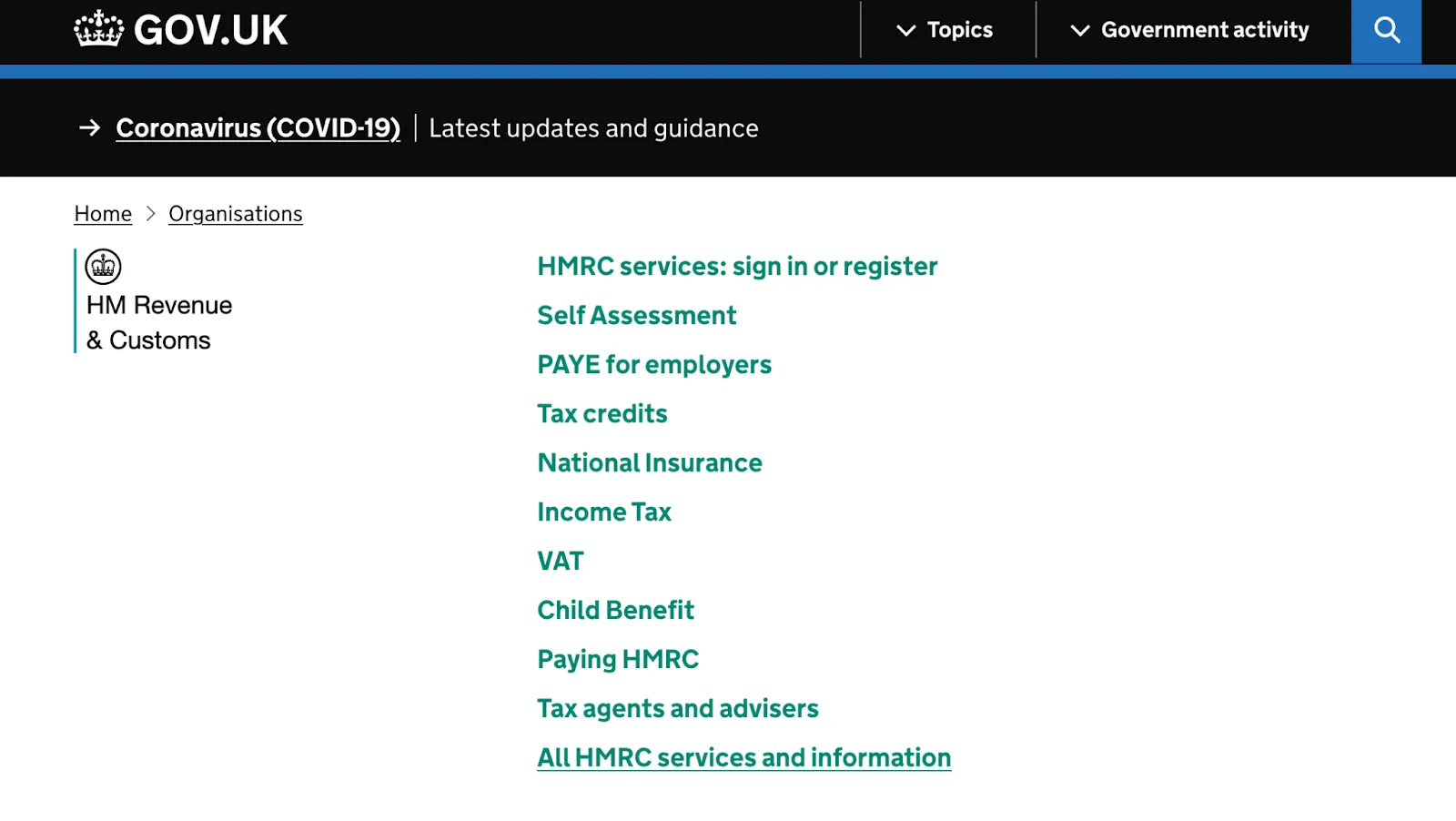Screen dimensions: 1456x821
Task: Go to the Organisations breadcrumb
Action: (x=236, y=214)
